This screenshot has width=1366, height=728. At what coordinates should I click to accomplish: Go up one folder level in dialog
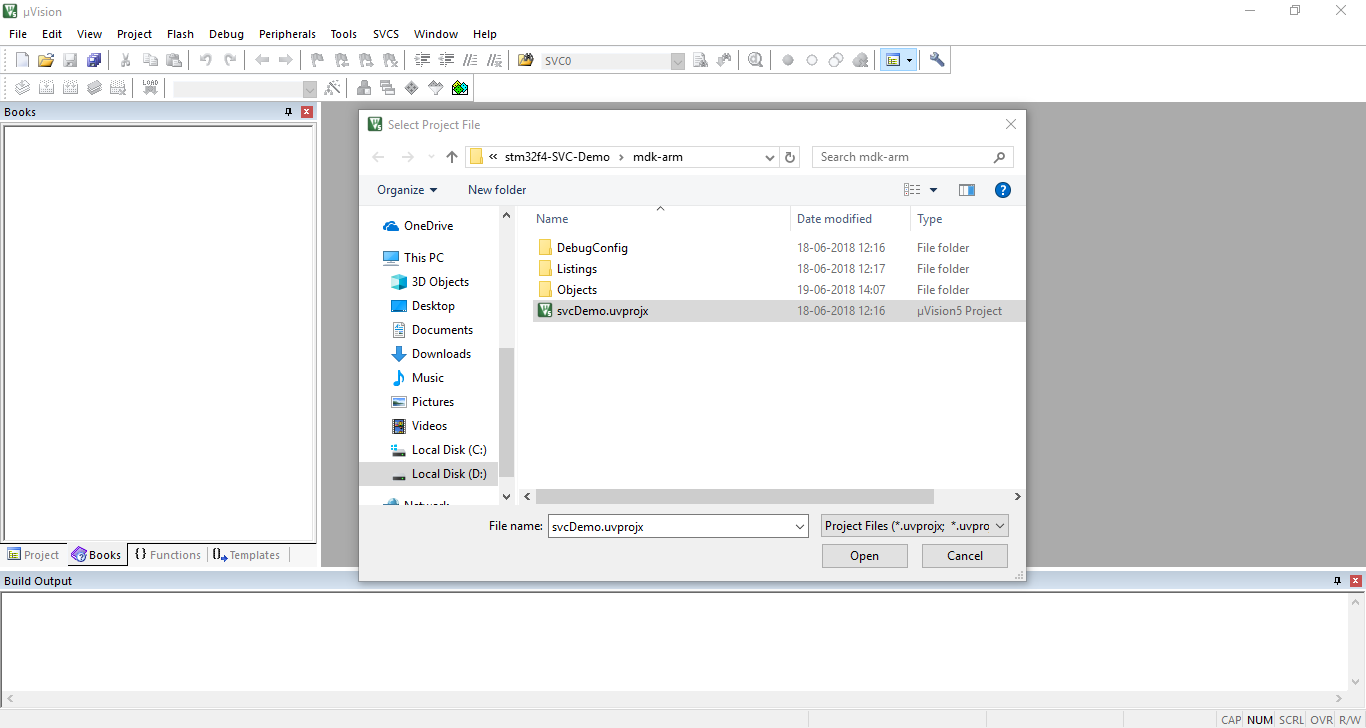click(452, 157)
